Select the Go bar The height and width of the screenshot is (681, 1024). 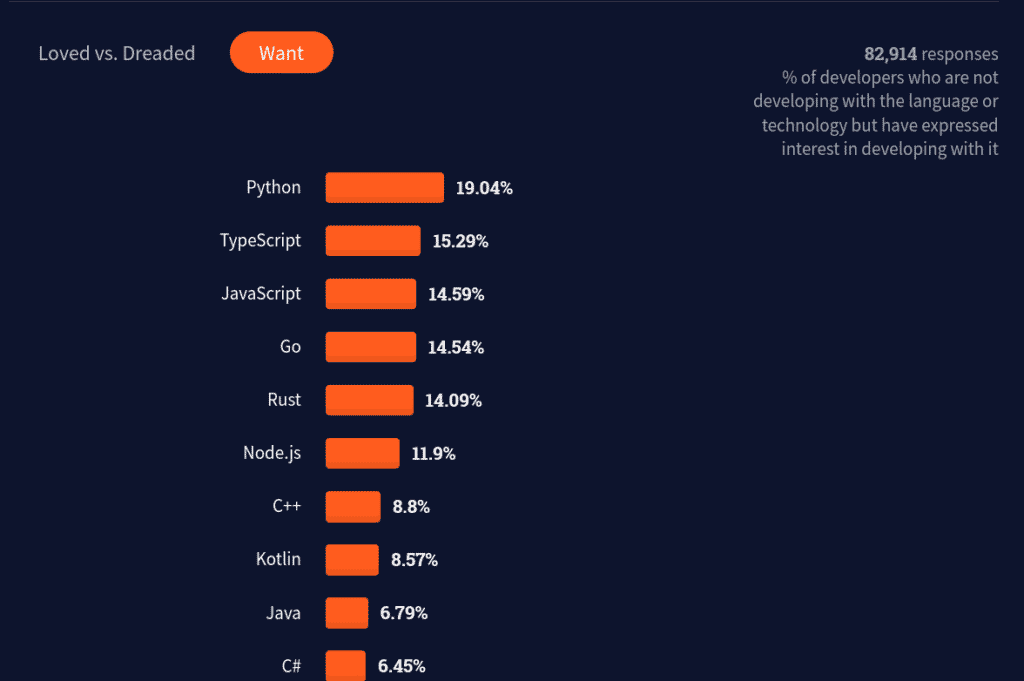[x=370, y=347]
